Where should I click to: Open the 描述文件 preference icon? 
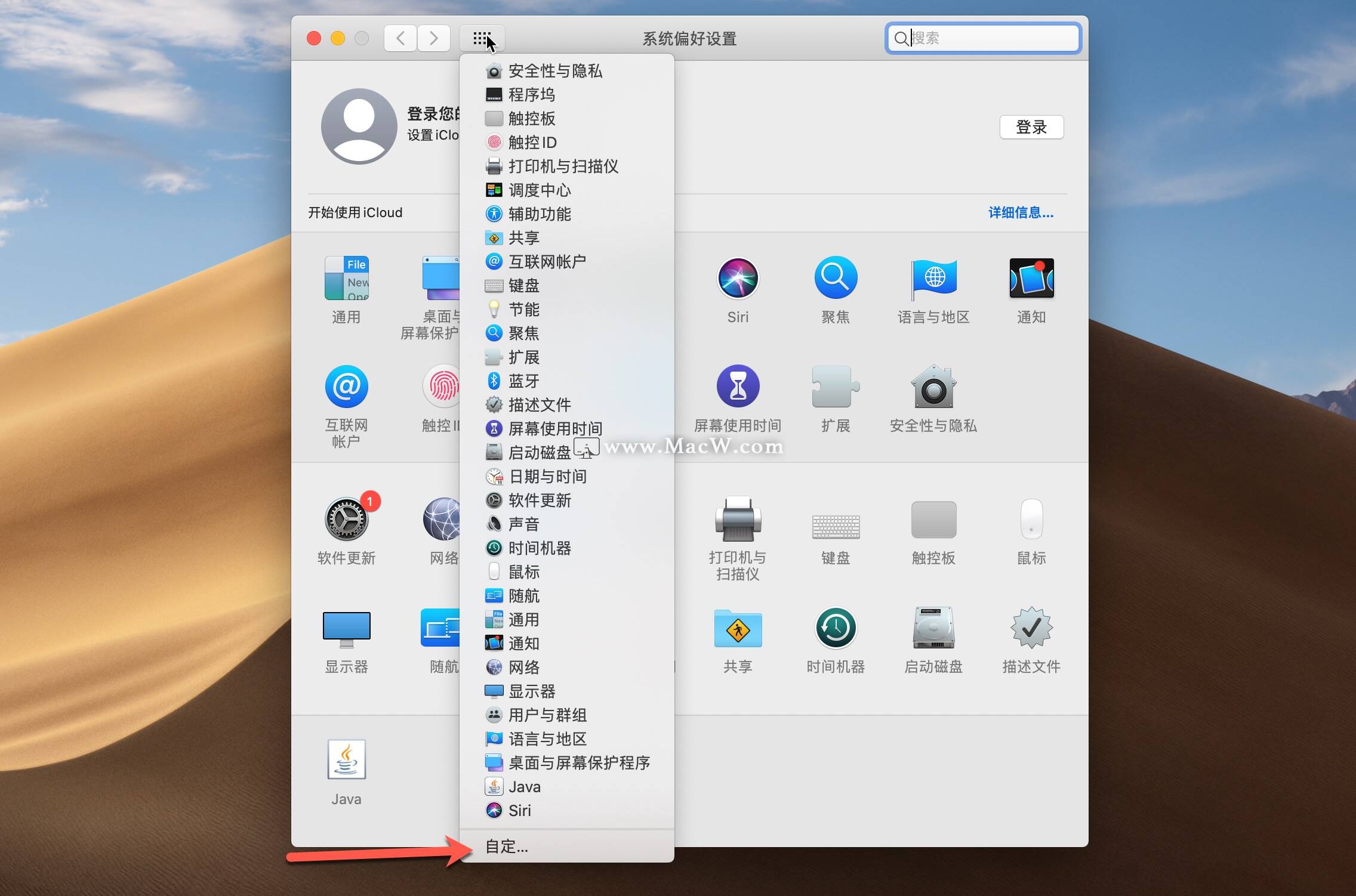coord(1030,628)
